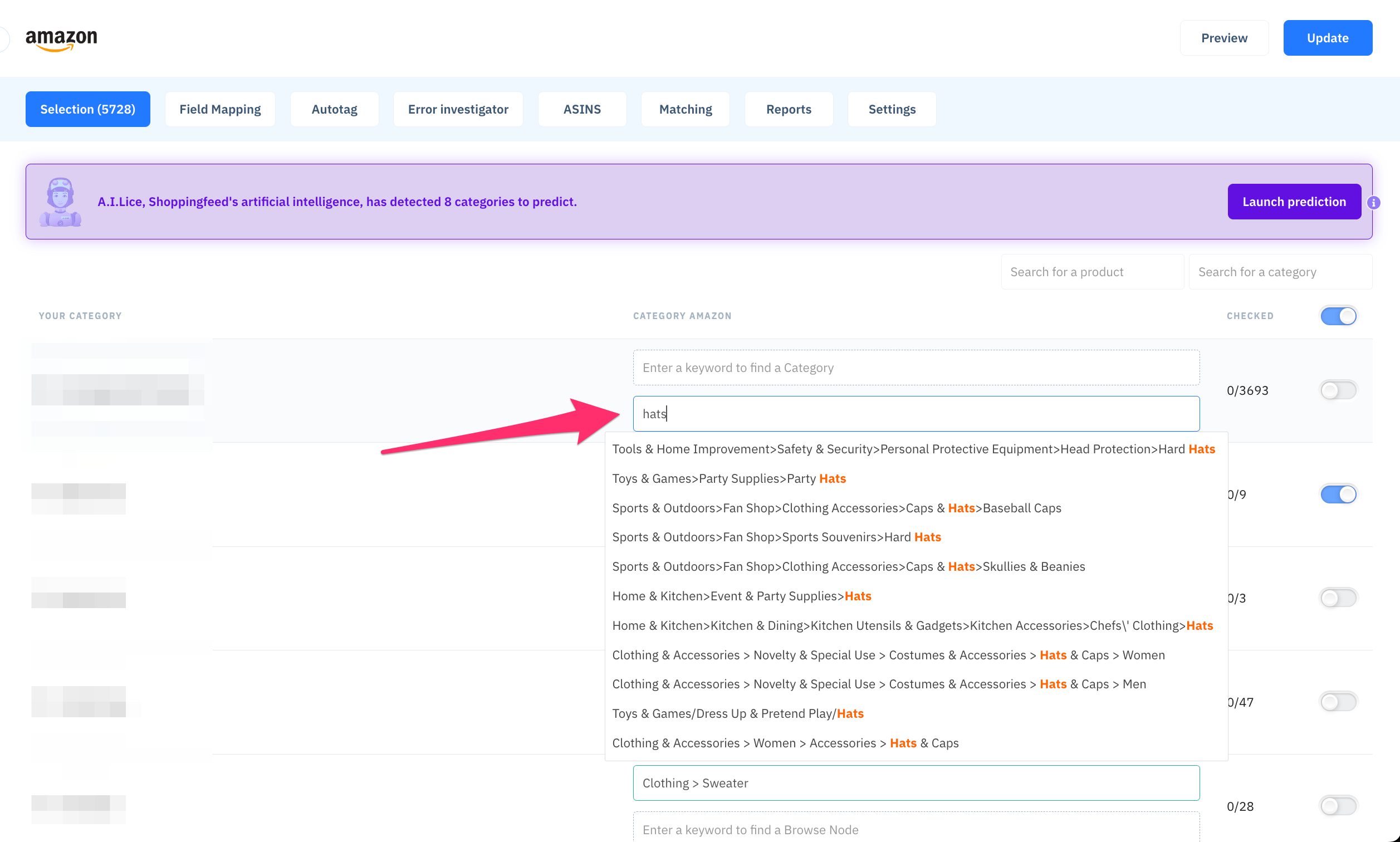Click the blue Update button

click(x=1328, y=38)
